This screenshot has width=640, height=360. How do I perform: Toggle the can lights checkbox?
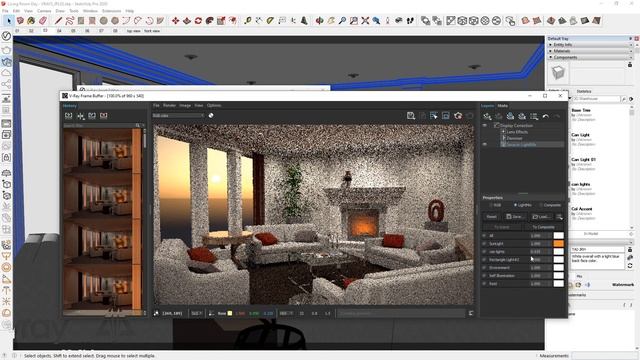484,252
